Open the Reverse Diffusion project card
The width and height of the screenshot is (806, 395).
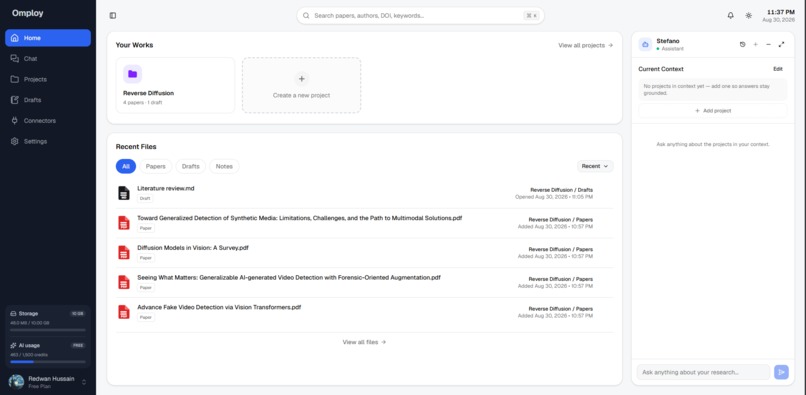tap(175, 85)
